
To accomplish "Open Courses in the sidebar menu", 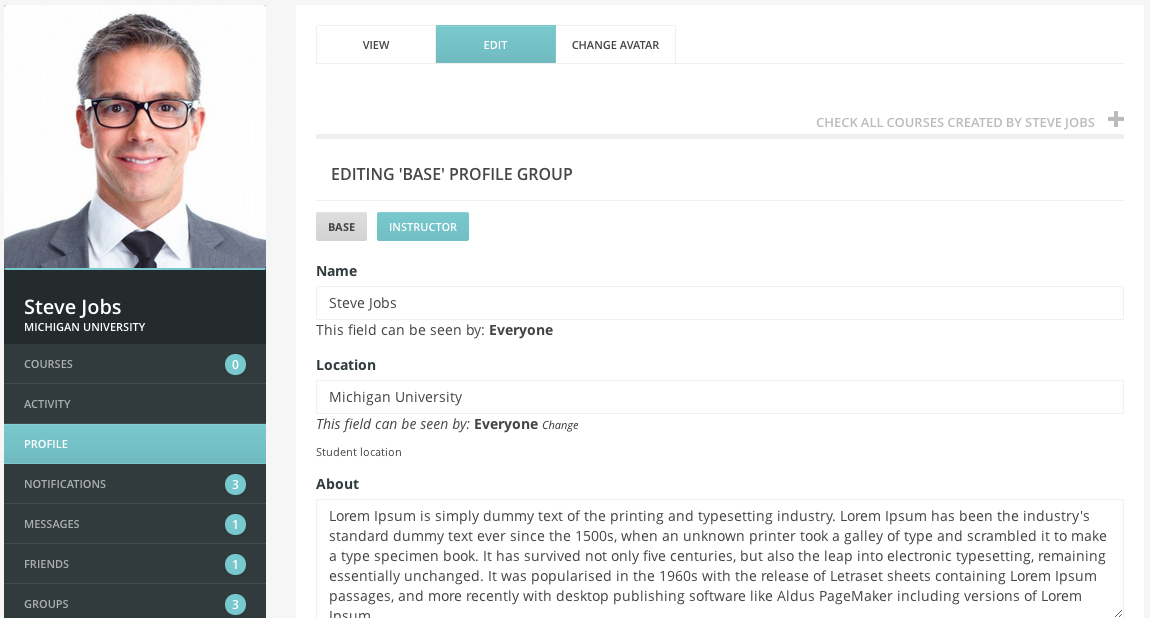I will (x=135, y=364).
